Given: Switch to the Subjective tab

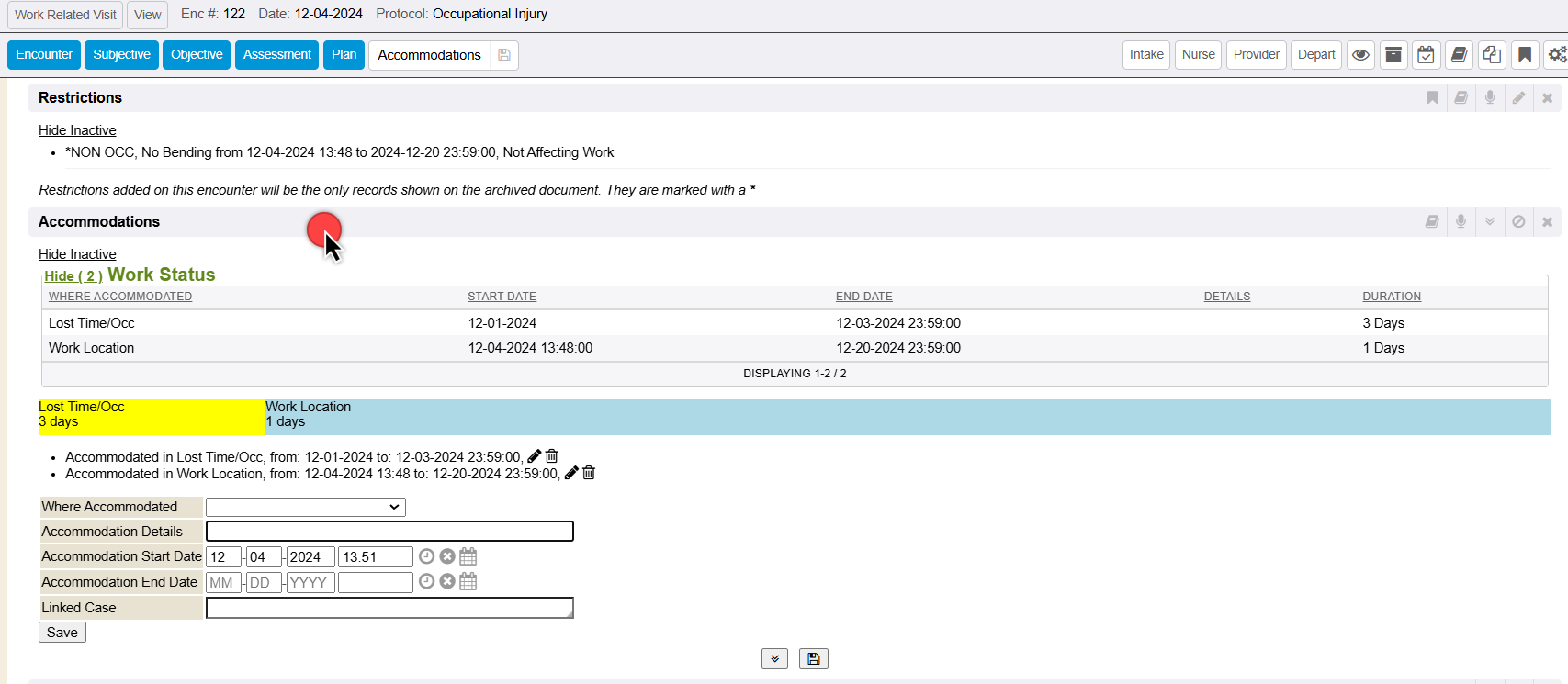Looking at the screenshot, I should (121, 55).
